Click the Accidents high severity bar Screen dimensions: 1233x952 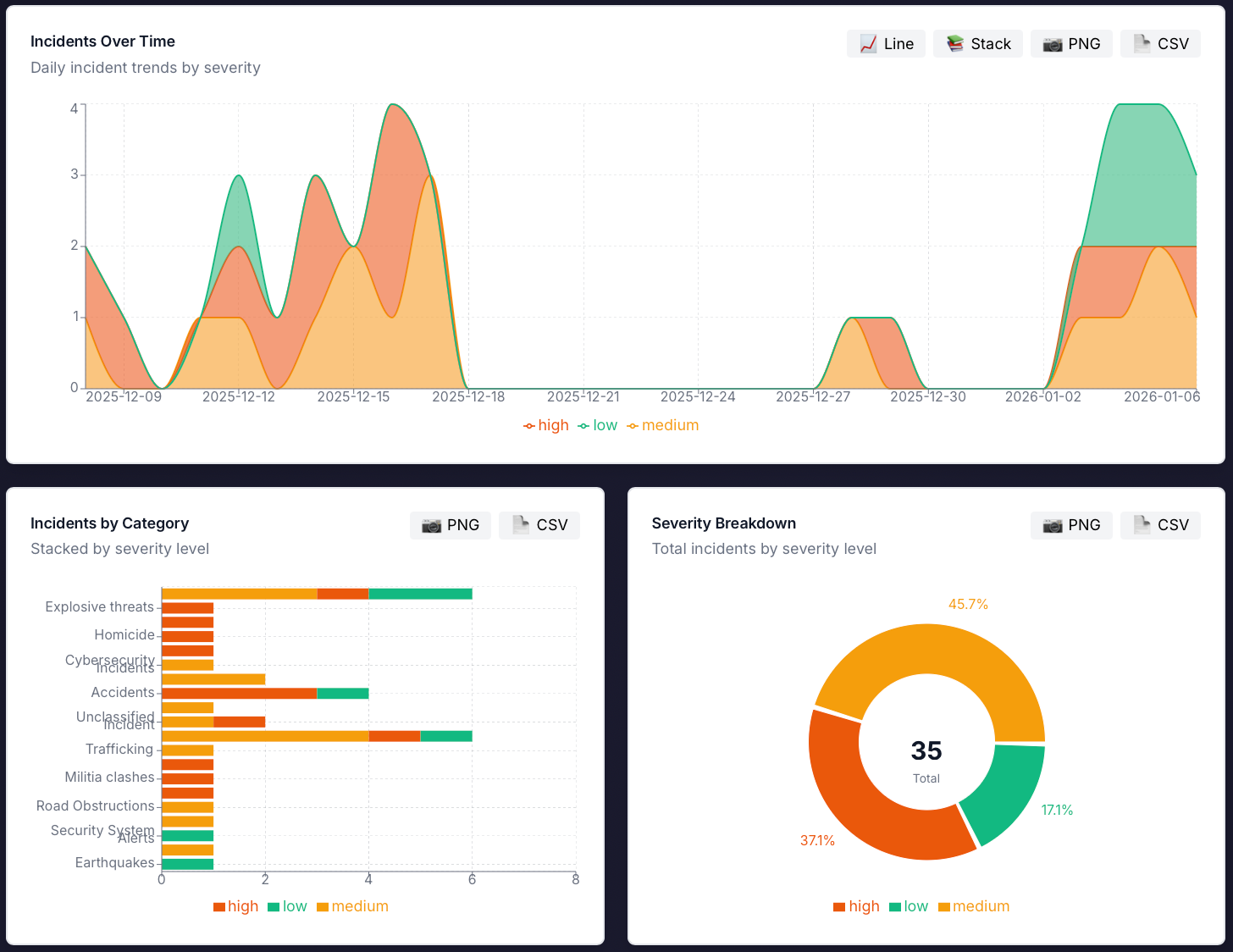pos(239,693)
